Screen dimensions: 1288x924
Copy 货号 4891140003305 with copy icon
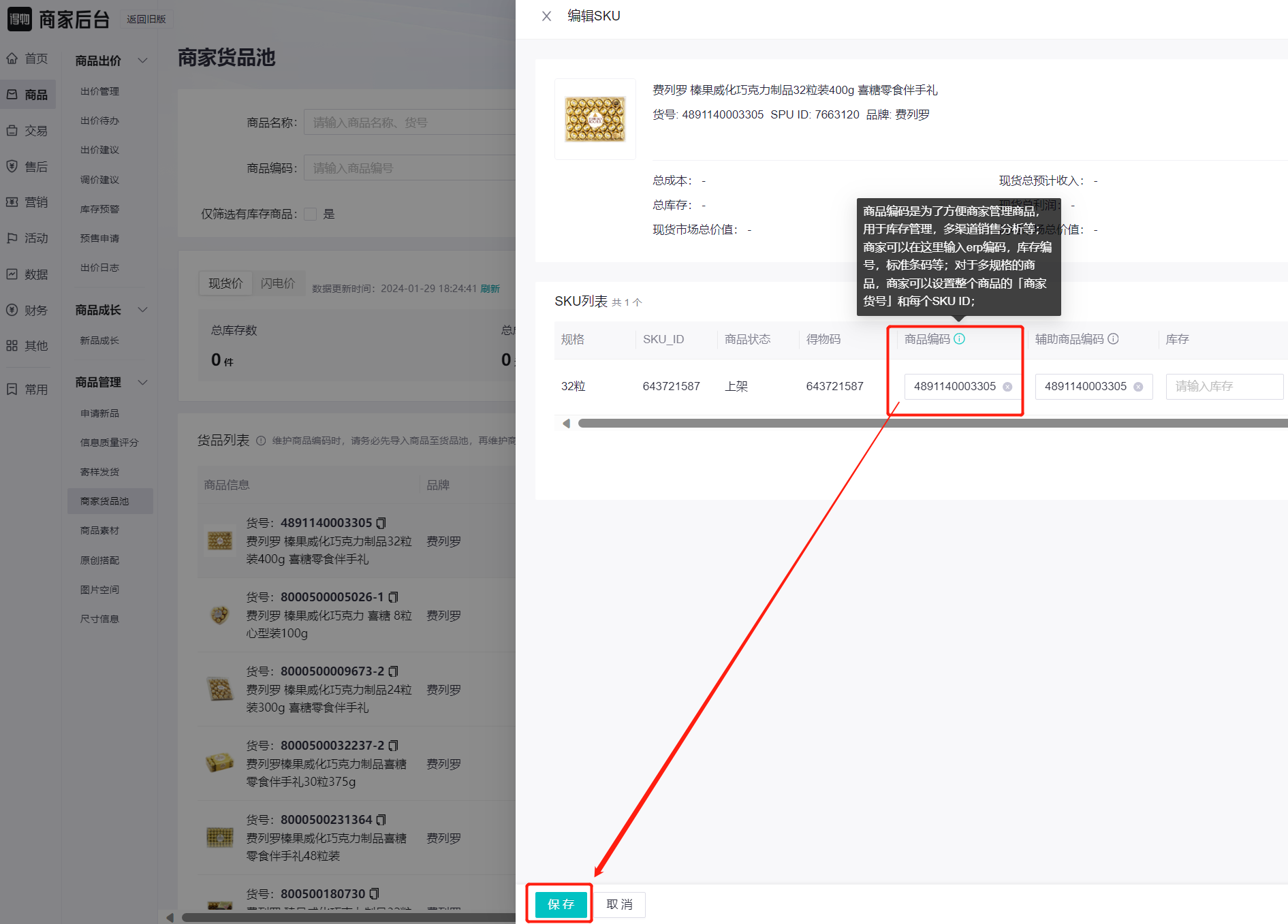coord(381,523)
